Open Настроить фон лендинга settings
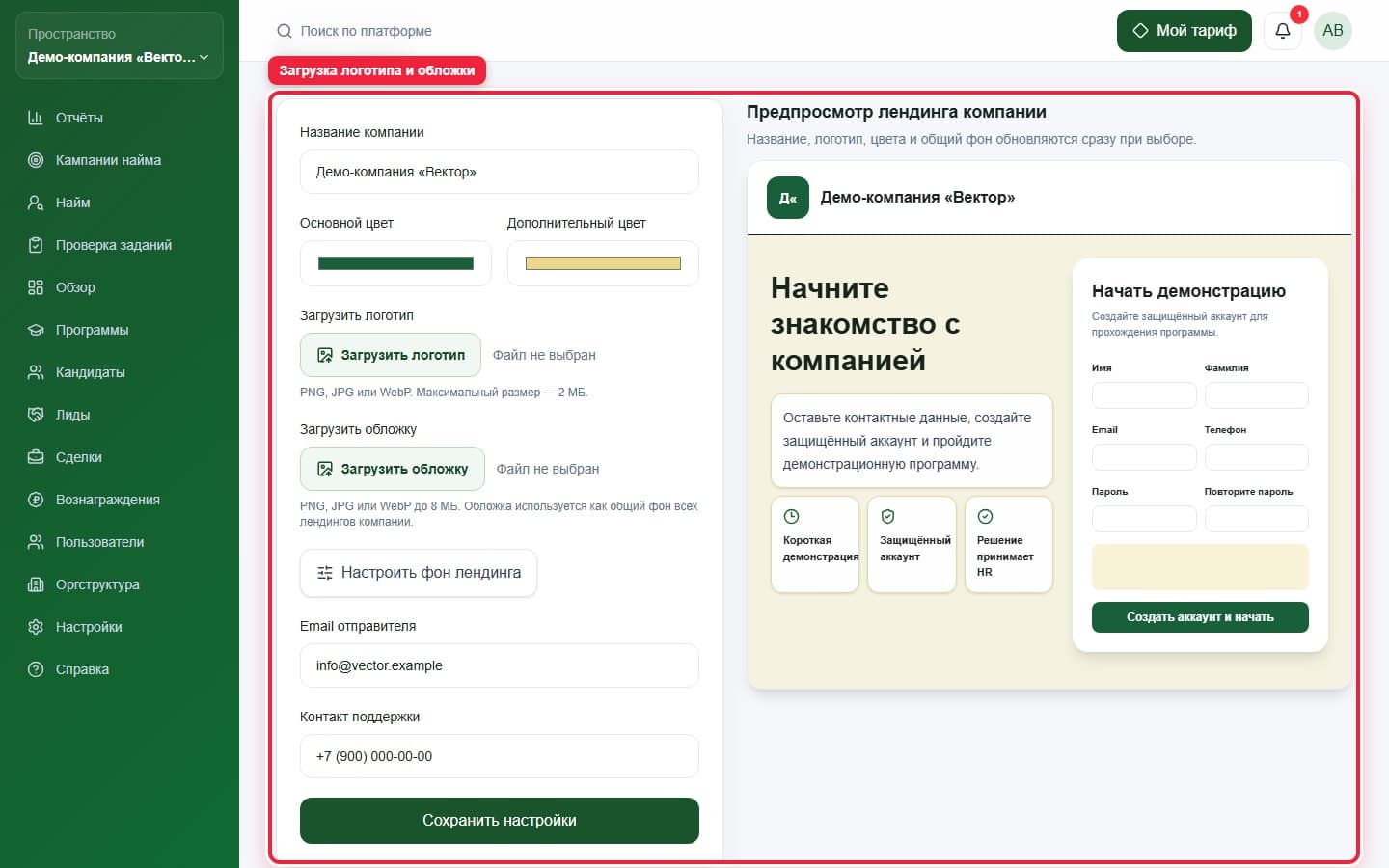The image size is (1389, 868). click(x=419, y=573)
